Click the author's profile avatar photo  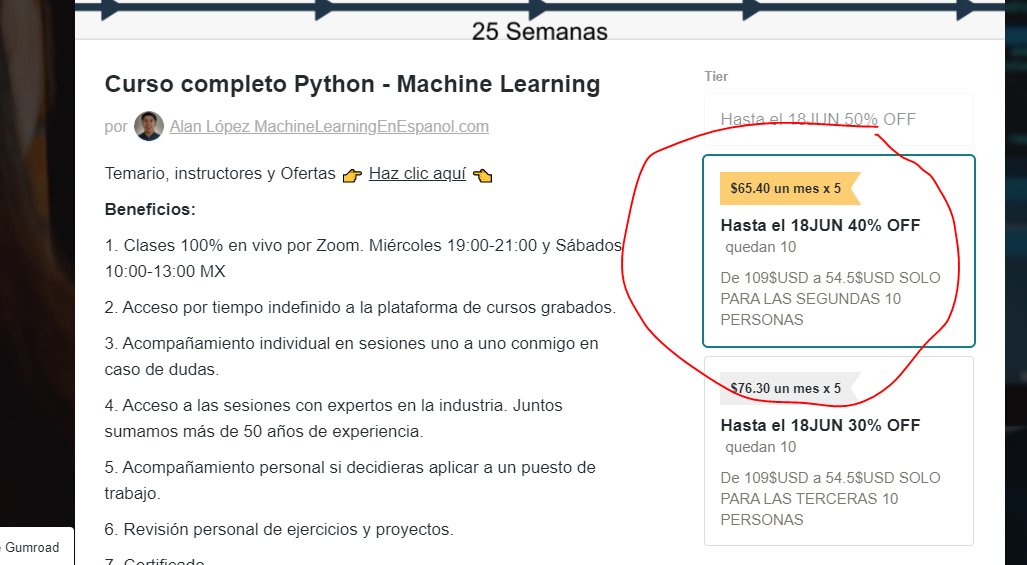click(x=149, y=126)
